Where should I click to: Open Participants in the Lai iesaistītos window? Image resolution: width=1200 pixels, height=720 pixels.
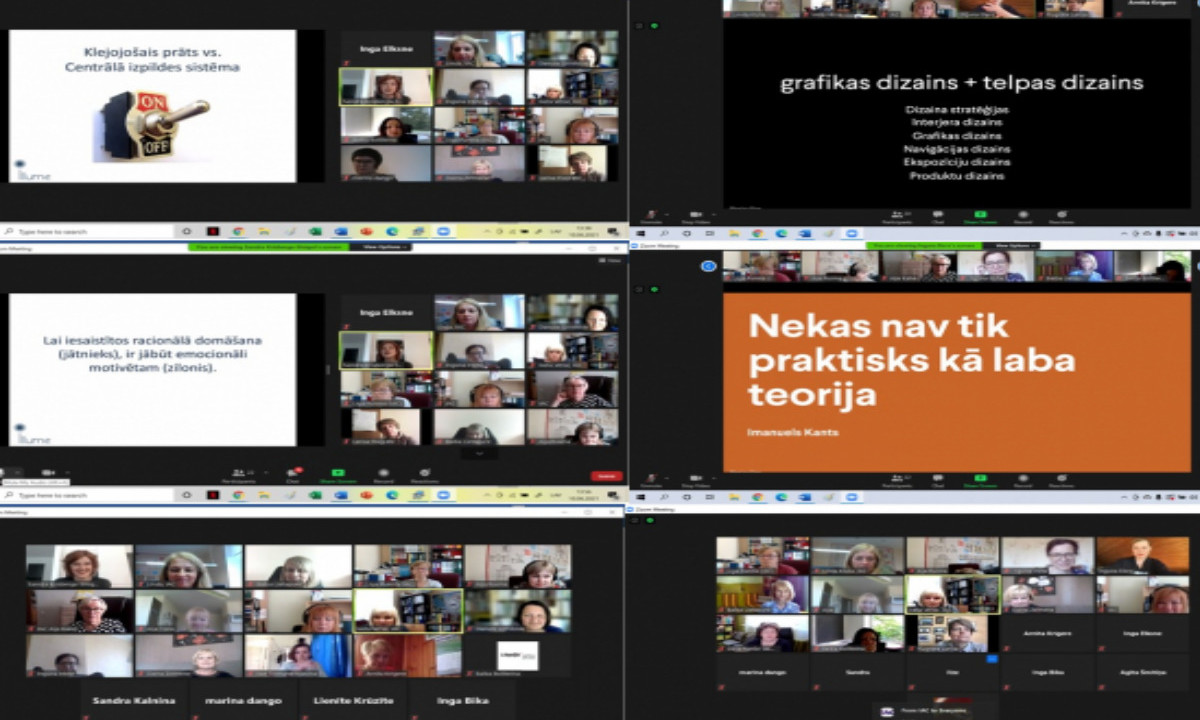tap(240, 475)
